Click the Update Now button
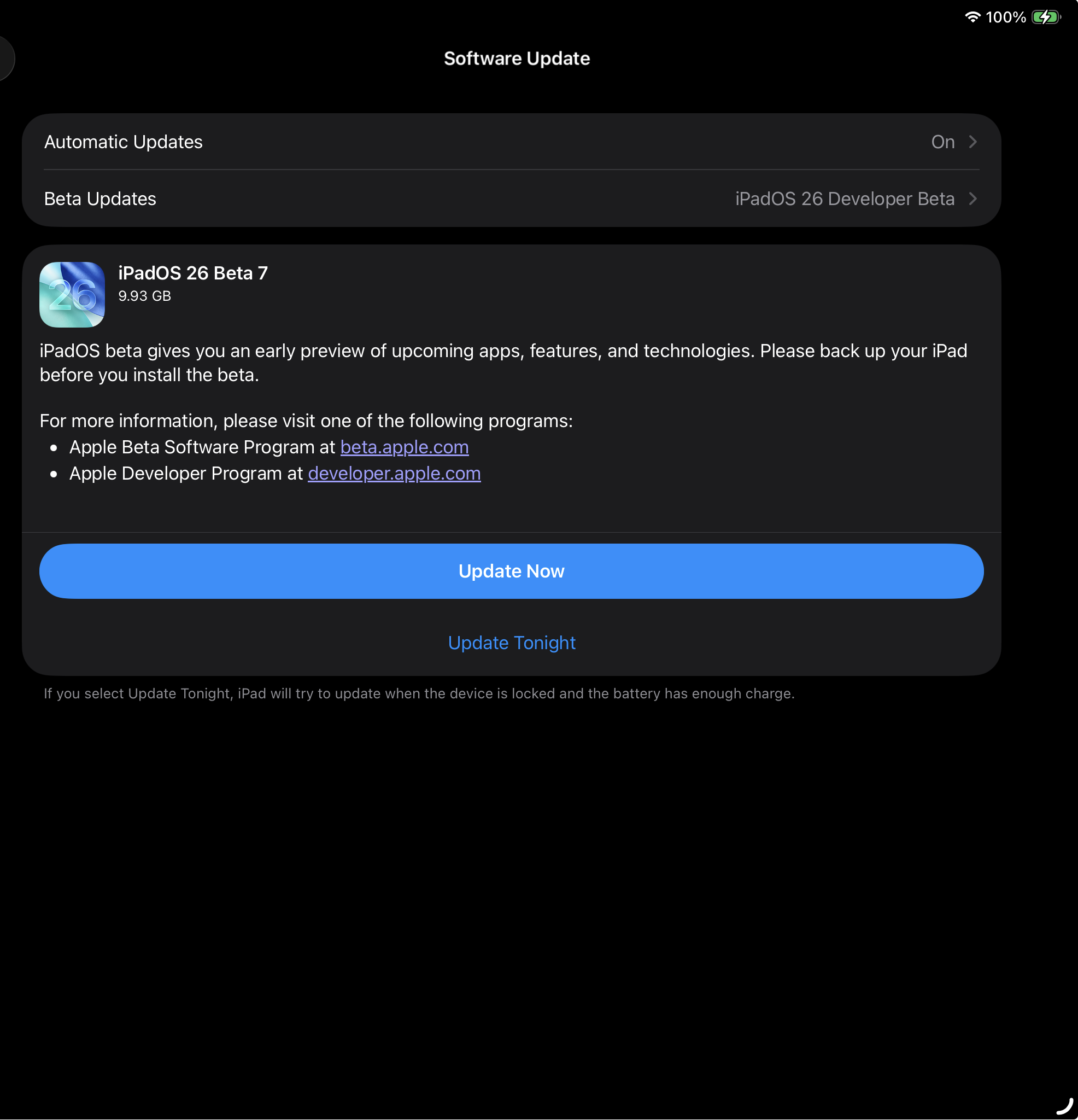The image size is (1078, 1120). 512,571
